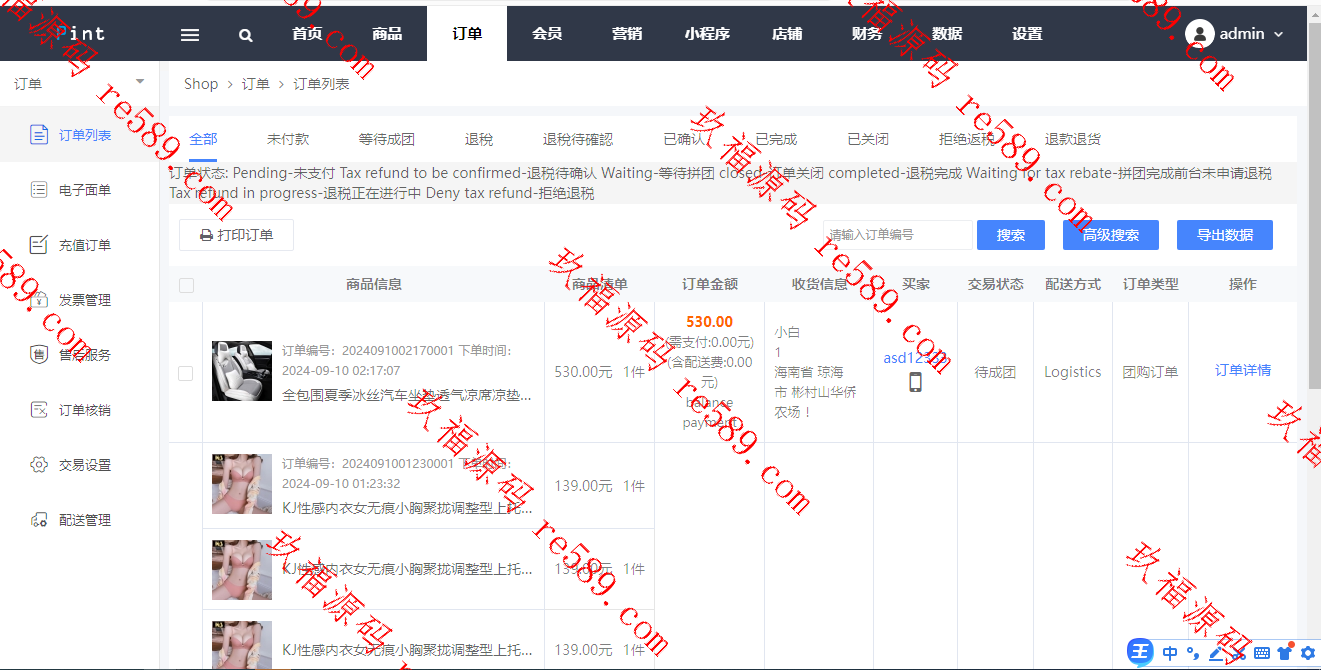
Task: Click the Shop breadcrumb link
Action: tap(201, 84)
